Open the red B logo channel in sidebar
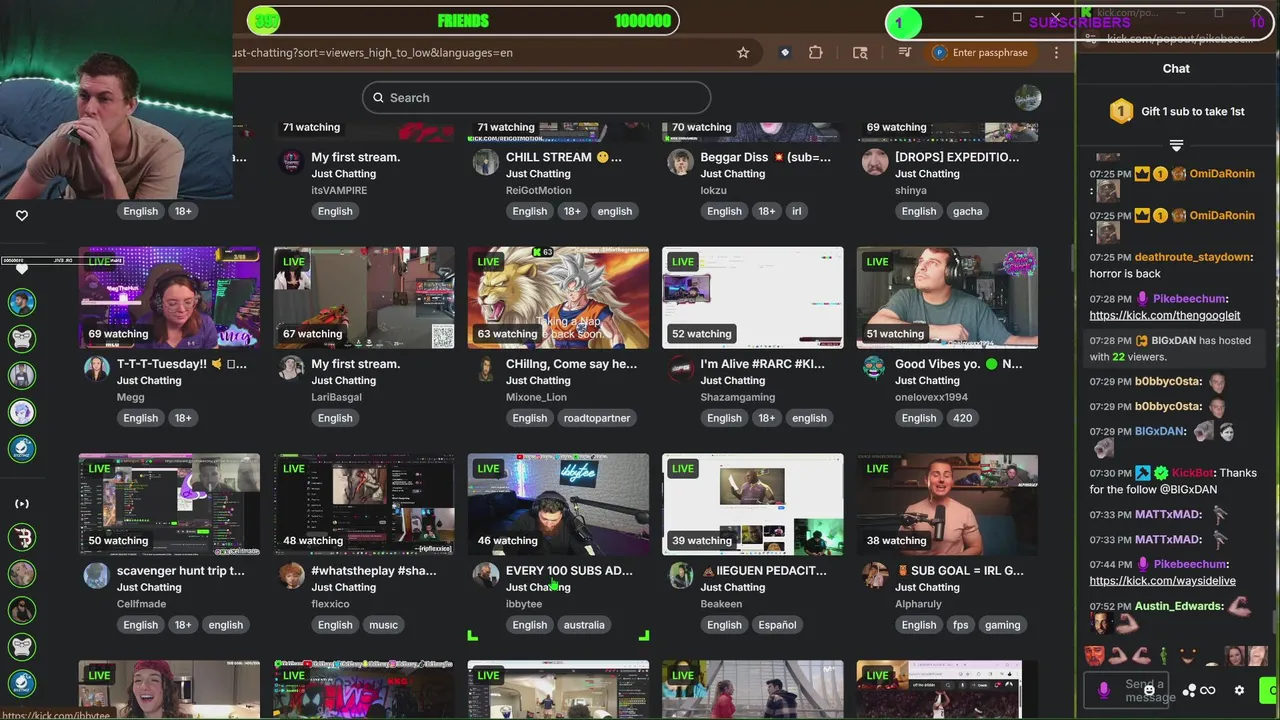 tap(22, 537)
